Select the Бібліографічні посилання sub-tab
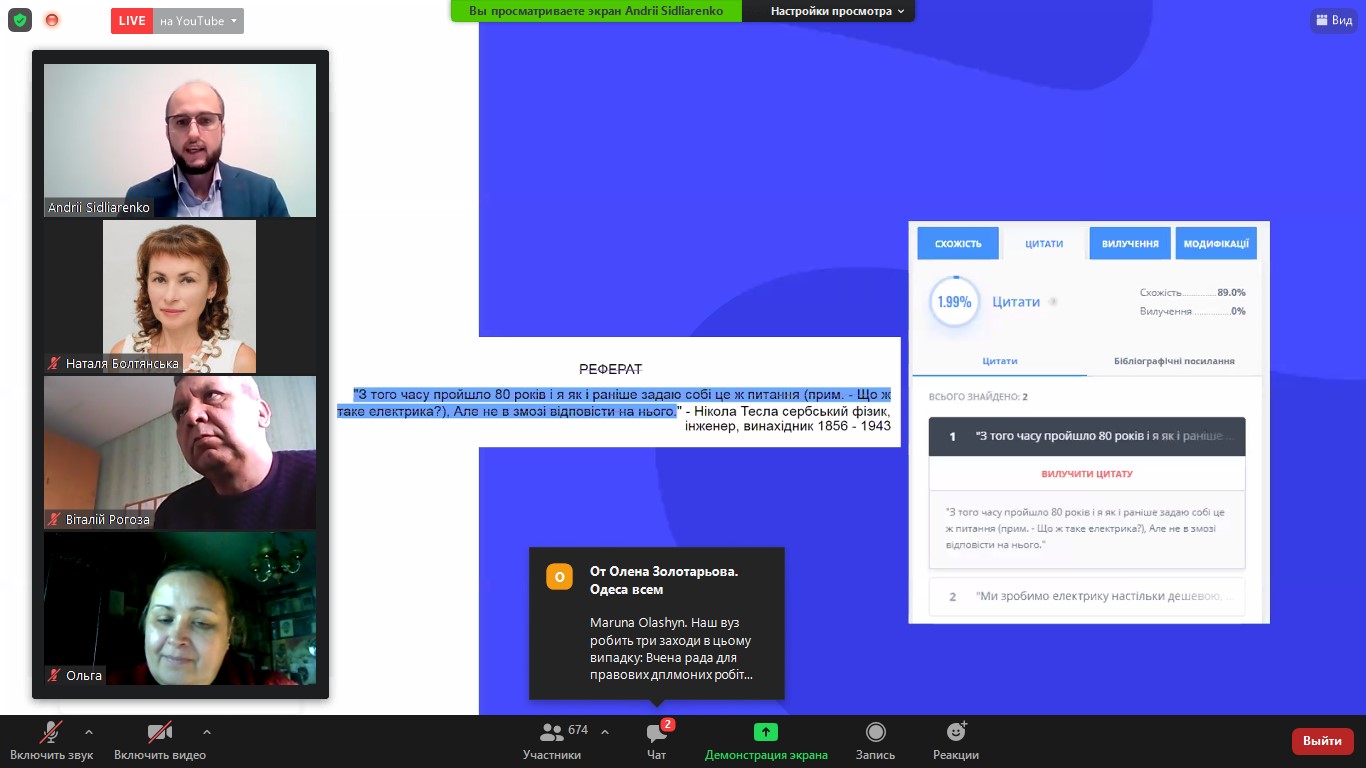 pos(1173,361)
